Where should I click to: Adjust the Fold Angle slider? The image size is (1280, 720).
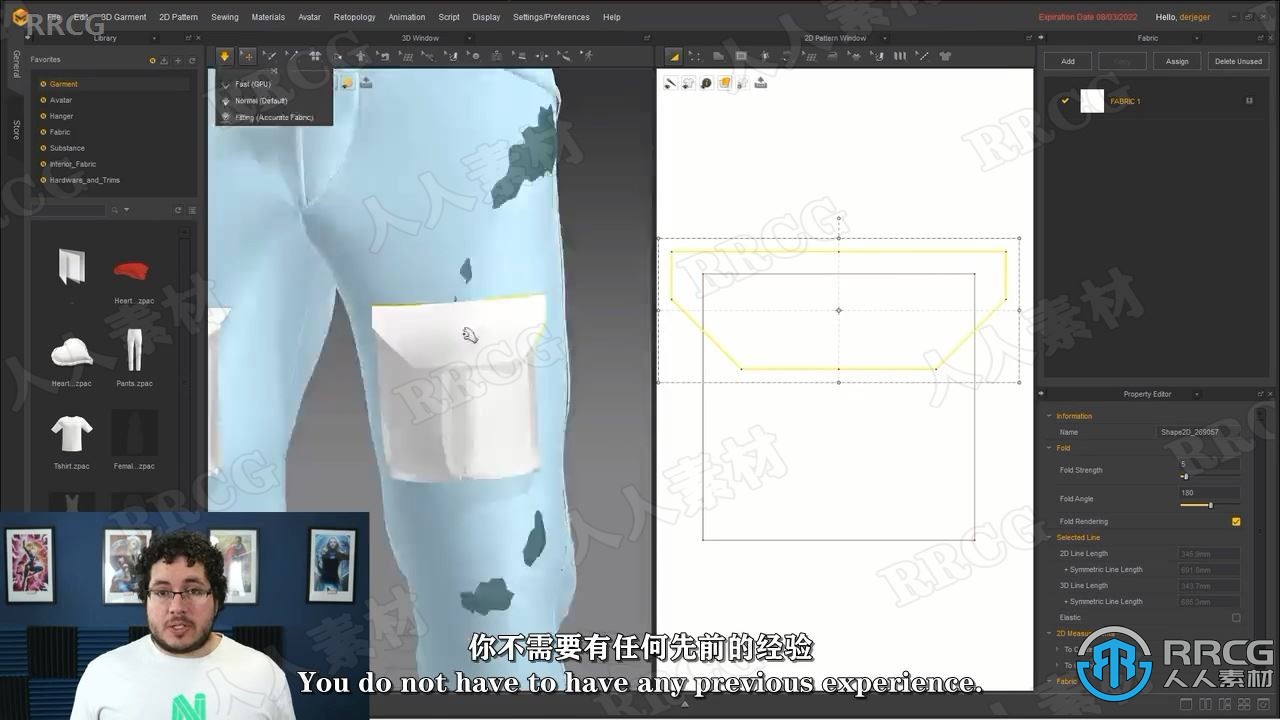1210,505
